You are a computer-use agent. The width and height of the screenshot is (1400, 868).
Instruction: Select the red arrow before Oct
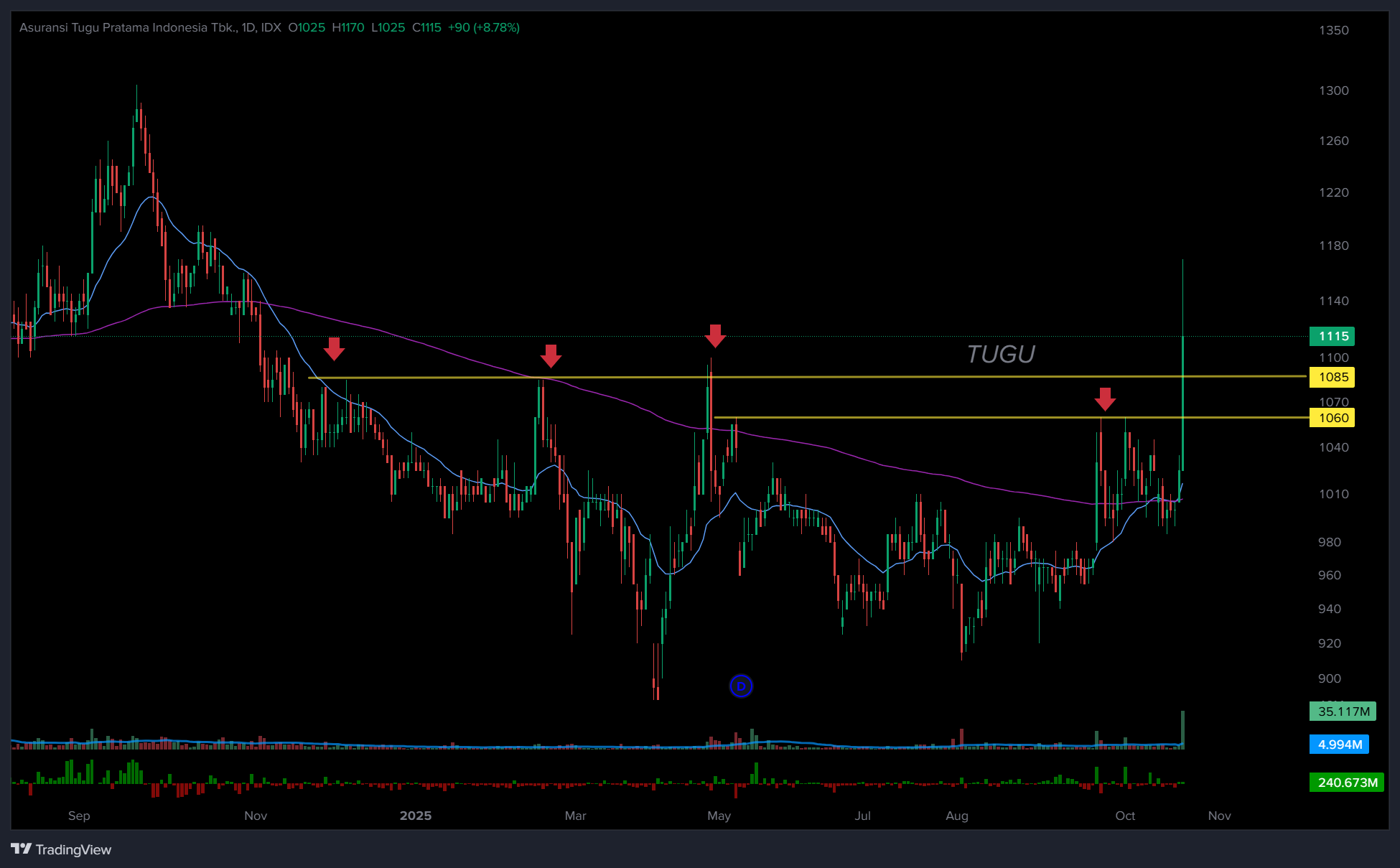pyautogui.click(x=1105, y=399)
